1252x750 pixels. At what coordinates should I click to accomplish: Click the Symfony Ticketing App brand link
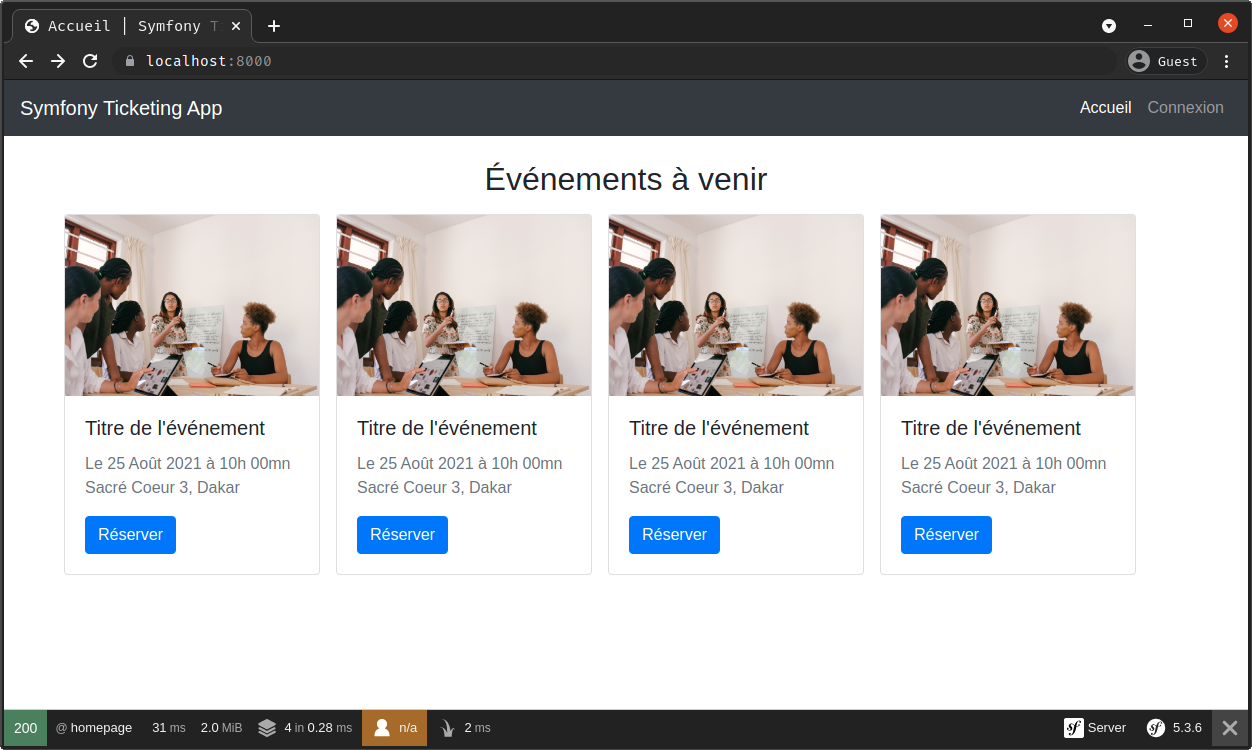coord(121,108)
